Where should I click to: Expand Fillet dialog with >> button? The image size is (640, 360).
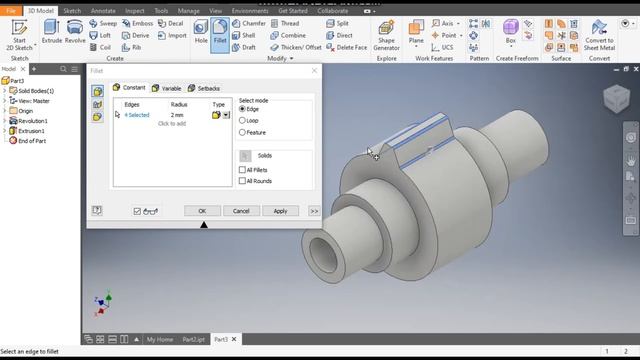pos(314,211)
